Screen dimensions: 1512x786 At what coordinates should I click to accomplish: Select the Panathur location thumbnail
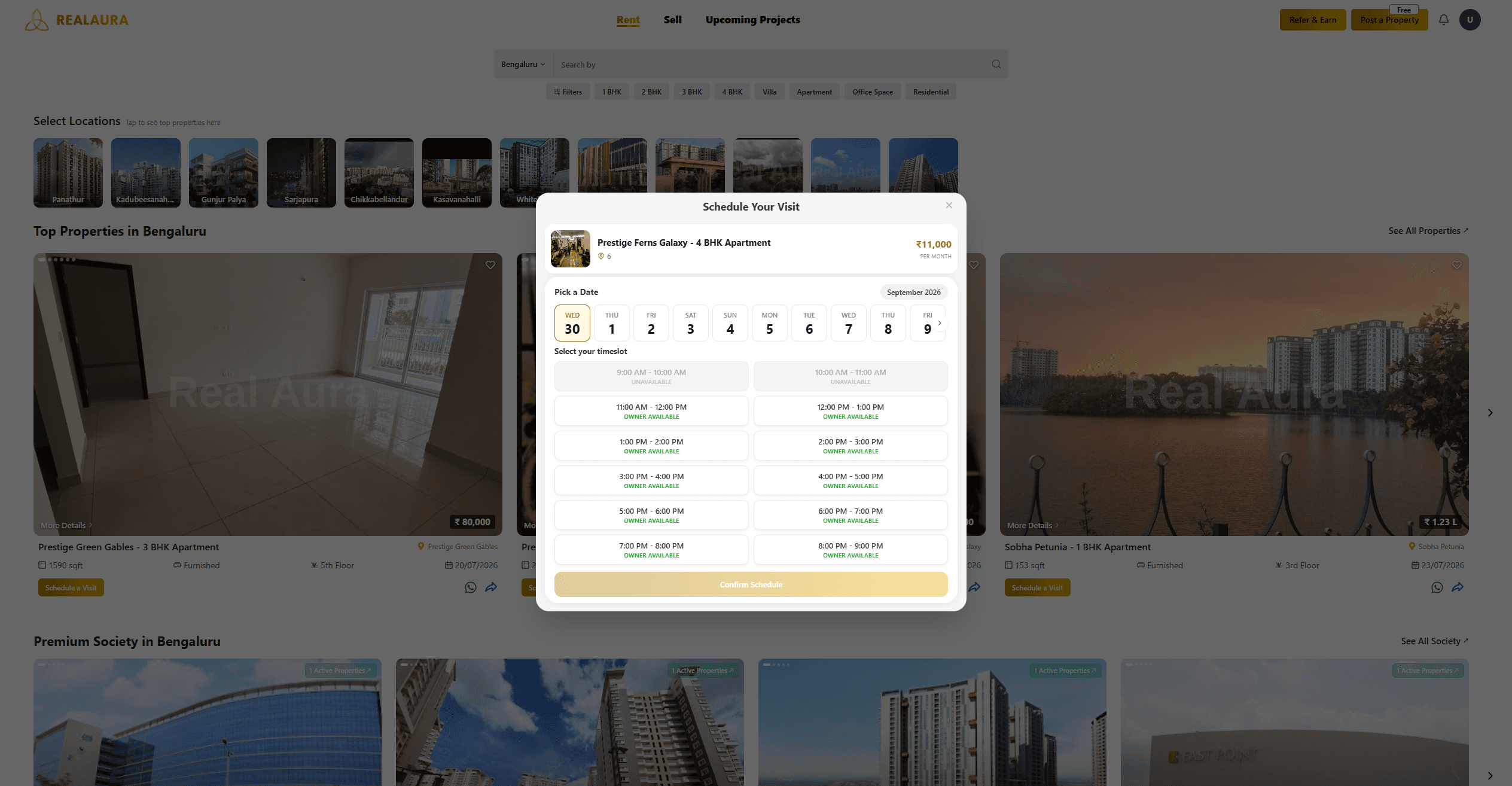tap(68, 173)
